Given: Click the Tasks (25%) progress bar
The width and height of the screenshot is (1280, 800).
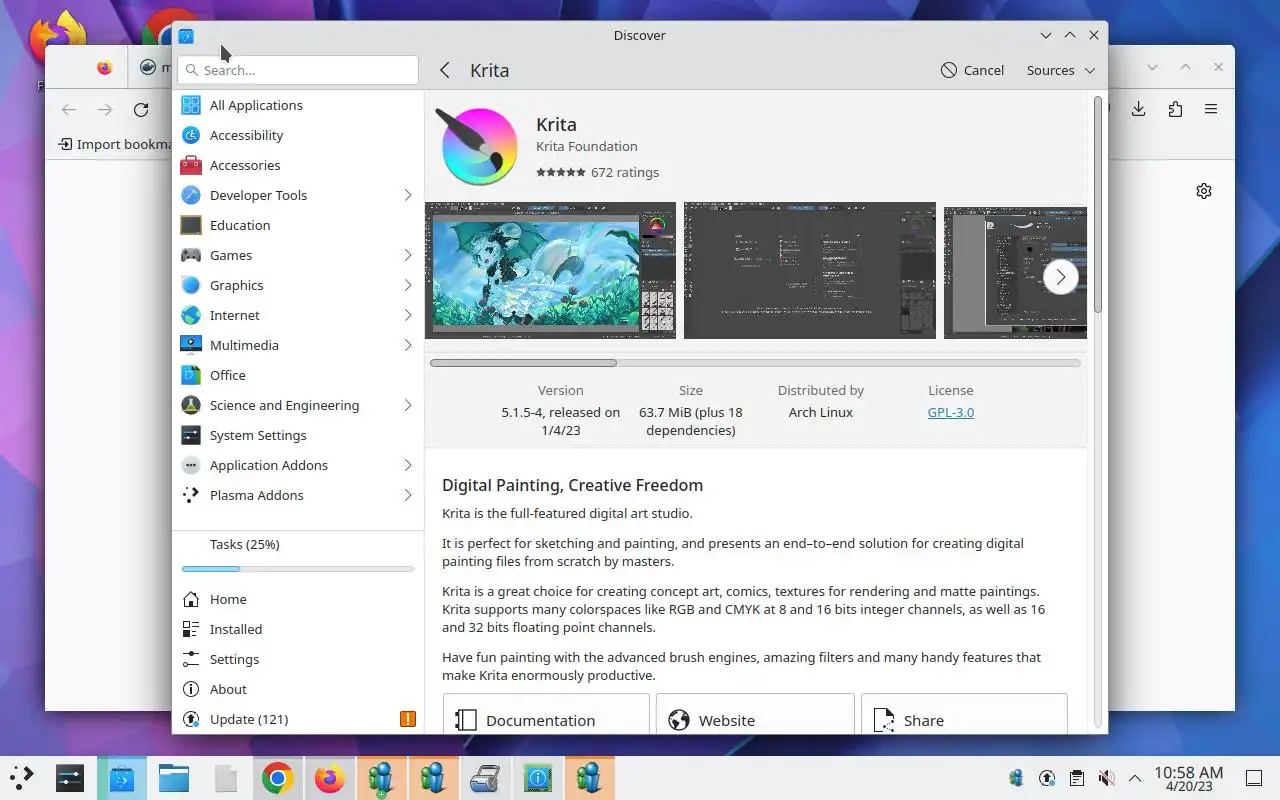Looking at the screenshot, I should pos(298,569).
